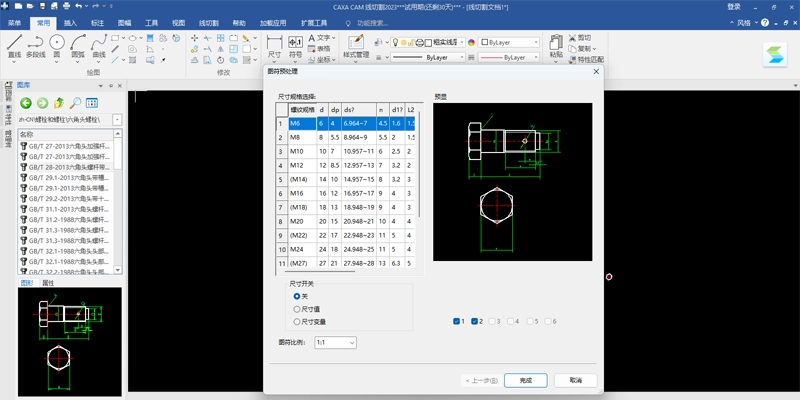Switch to the 属性 tab in library panel
The image size is (800, 400).
coord(48,283)
